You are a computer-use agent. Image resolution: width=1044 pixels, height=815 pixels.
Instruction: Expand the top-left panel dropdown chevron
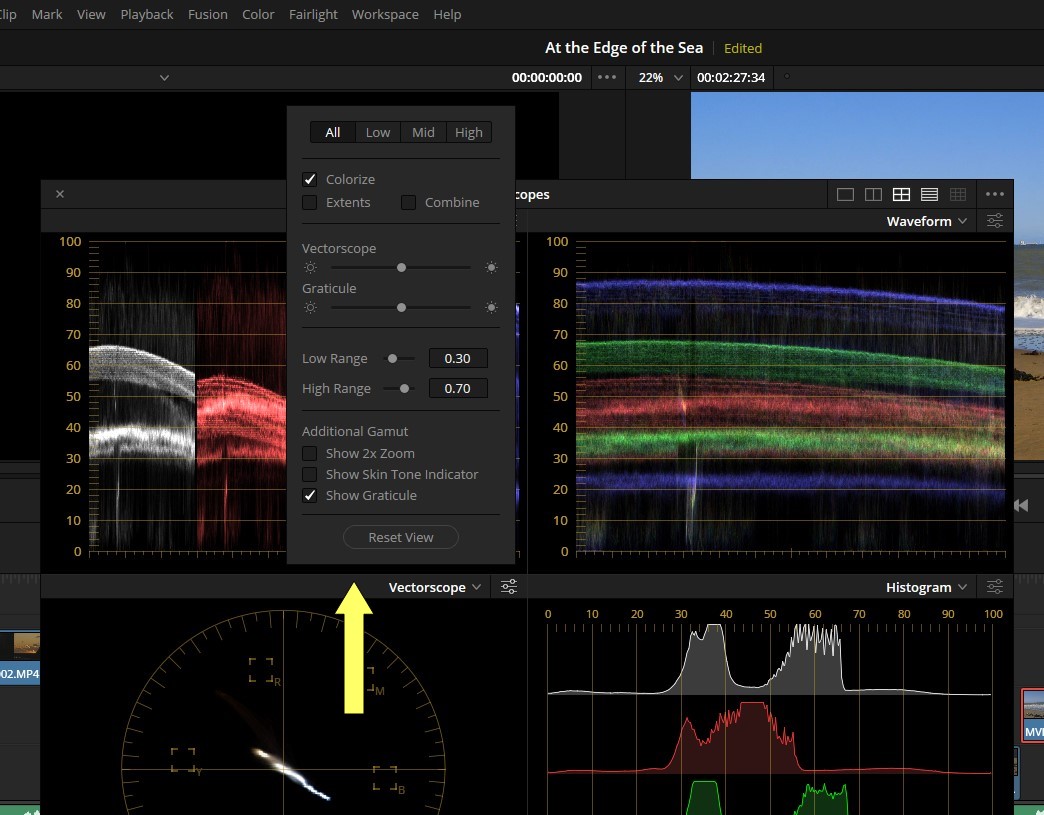coord(164,78)
